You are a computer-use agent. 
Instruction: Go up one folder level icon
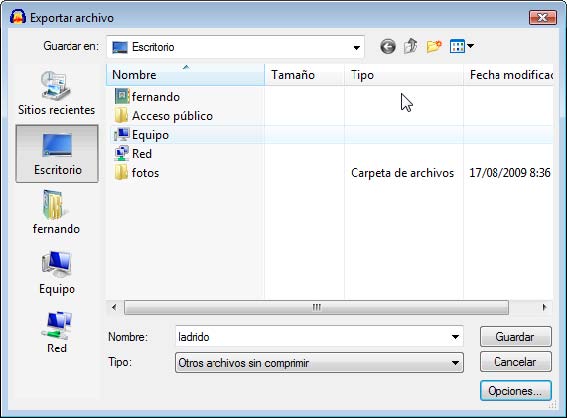(411, 46)
